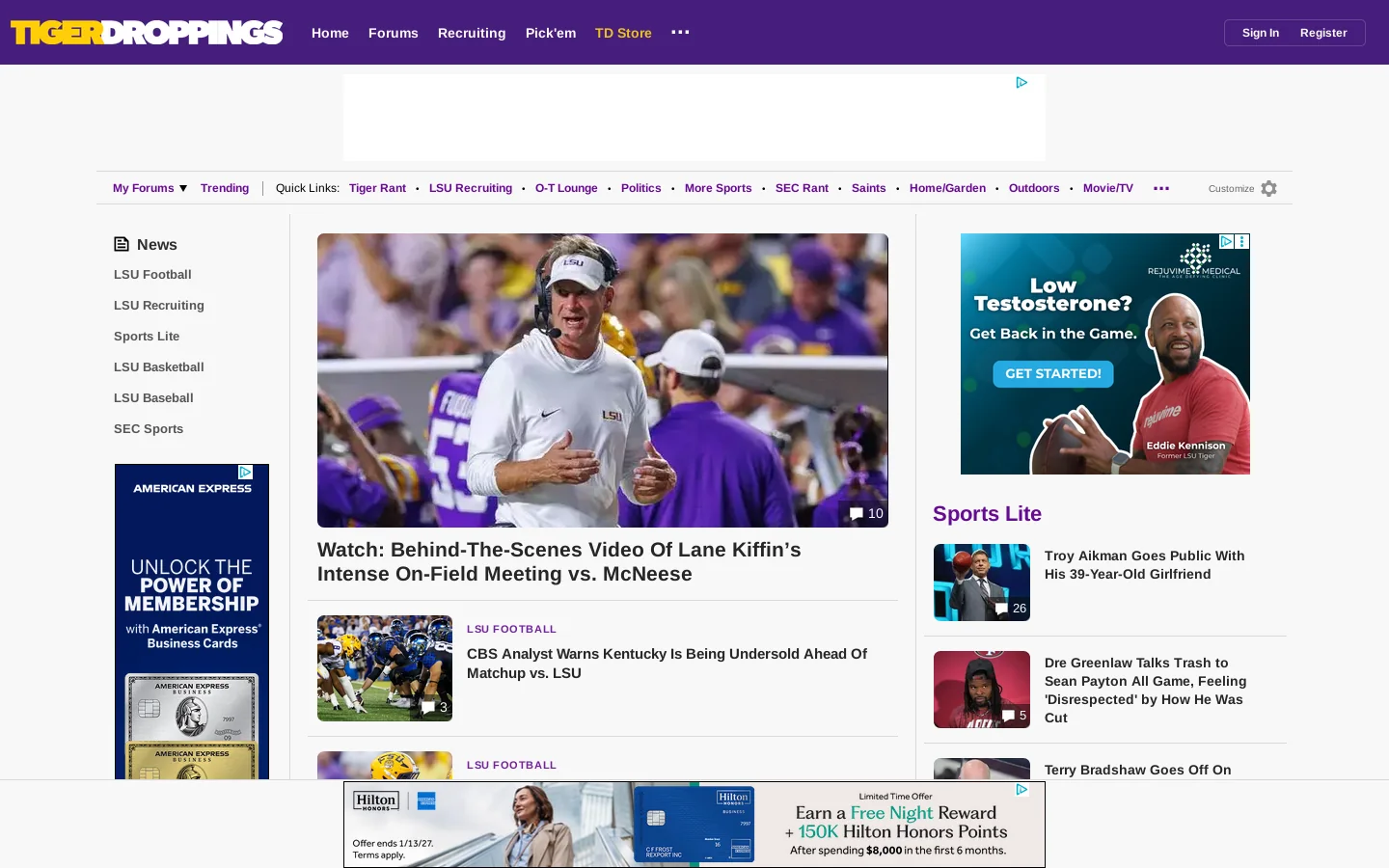Go to the O-T Lounge forum
Screen dimensions: 1389x868
coord(566,188)
